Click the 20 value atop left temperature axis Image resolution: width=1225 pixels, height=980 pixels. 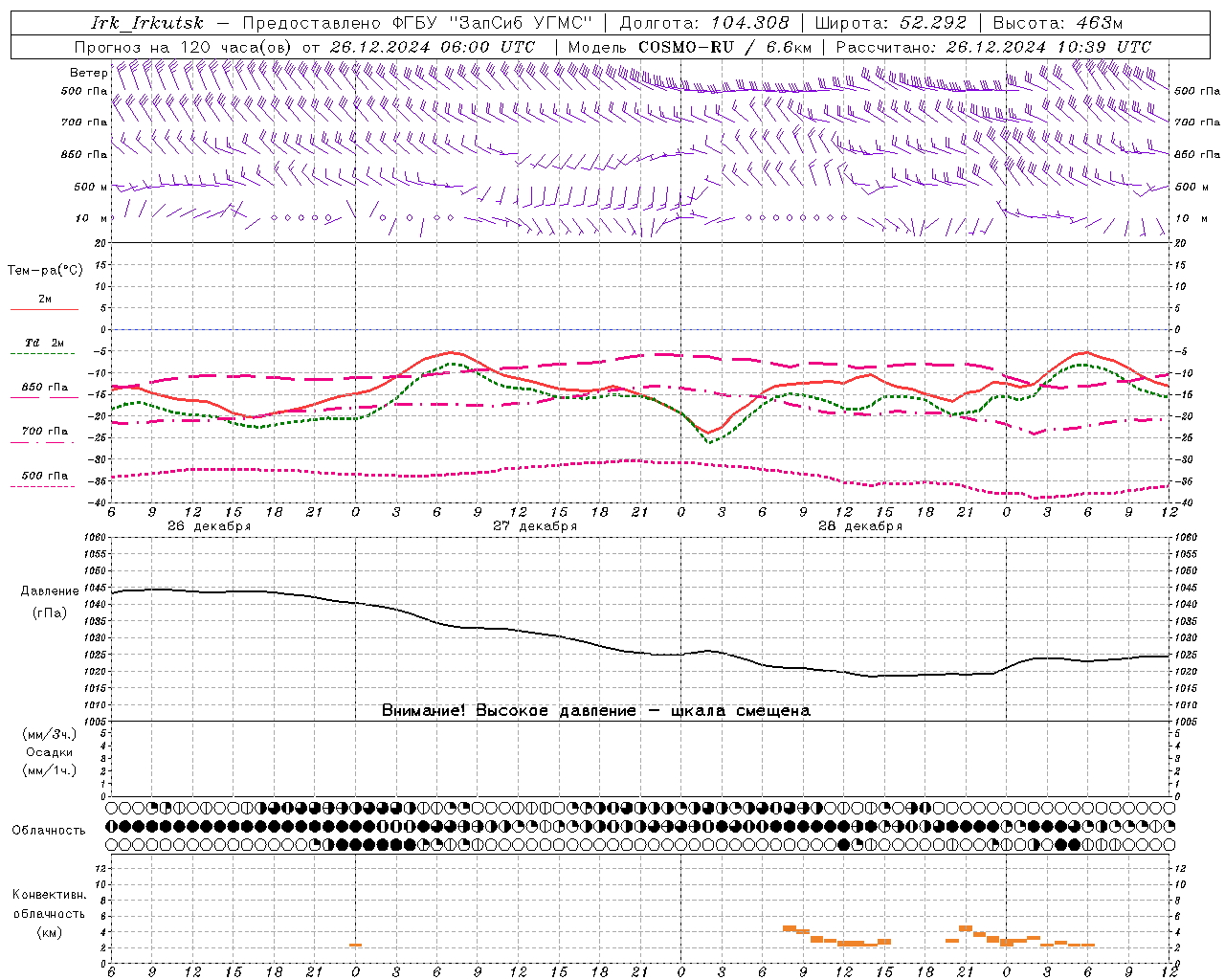pos(101,243)
